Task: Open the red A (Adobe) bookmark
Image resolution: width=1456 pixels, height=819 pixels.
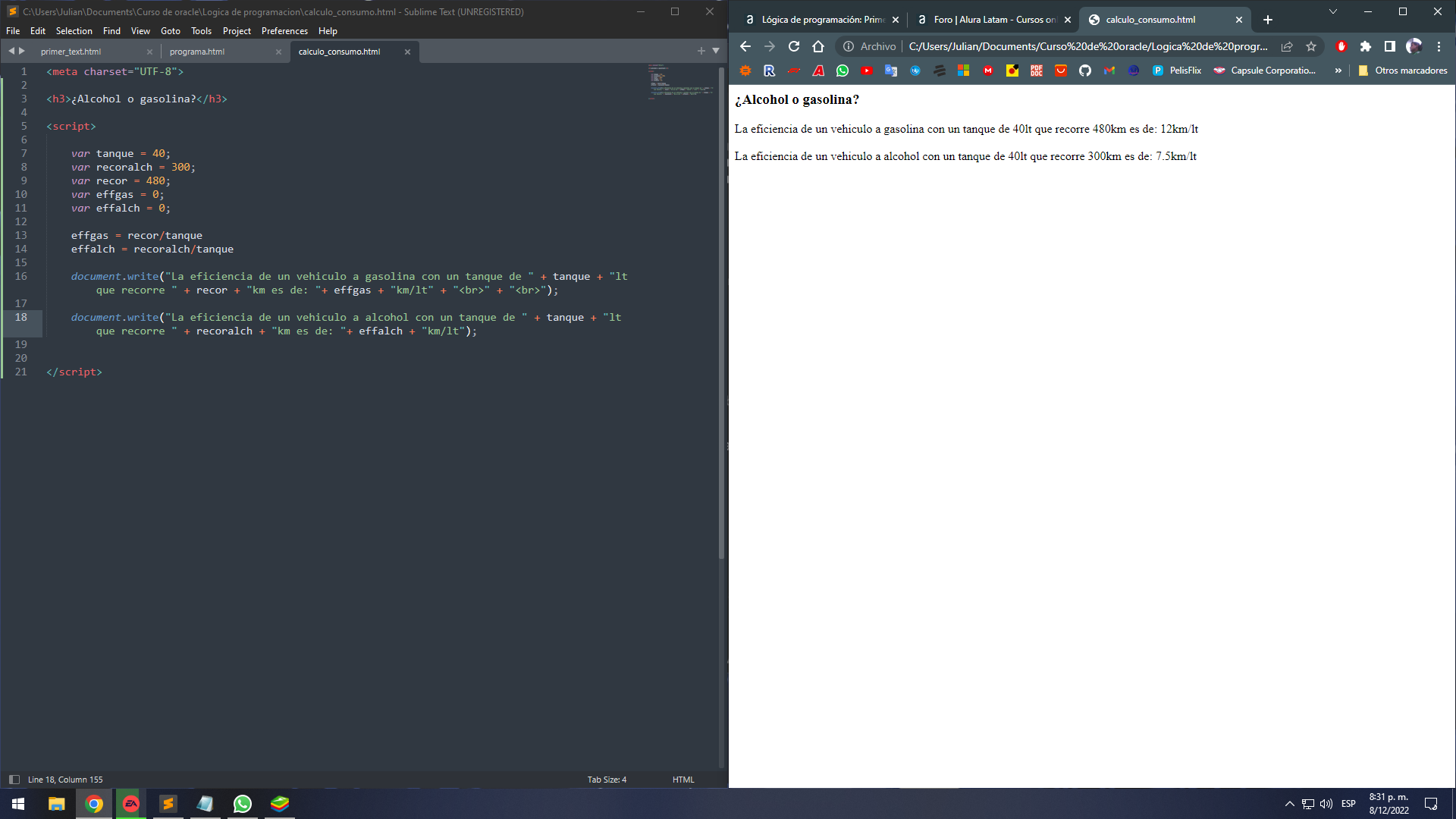Action: (818, 71)
